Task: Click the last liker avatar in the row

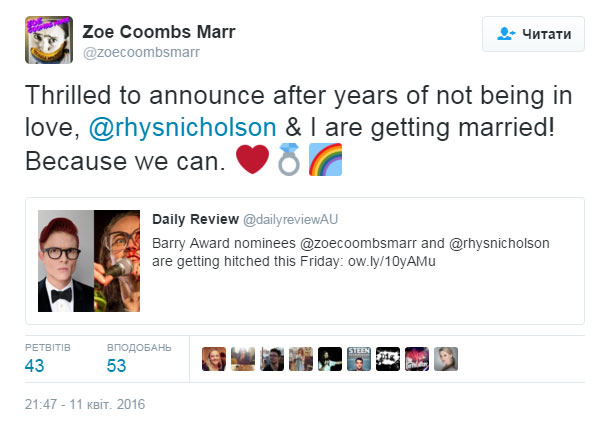Action: [x=446, y=359]
